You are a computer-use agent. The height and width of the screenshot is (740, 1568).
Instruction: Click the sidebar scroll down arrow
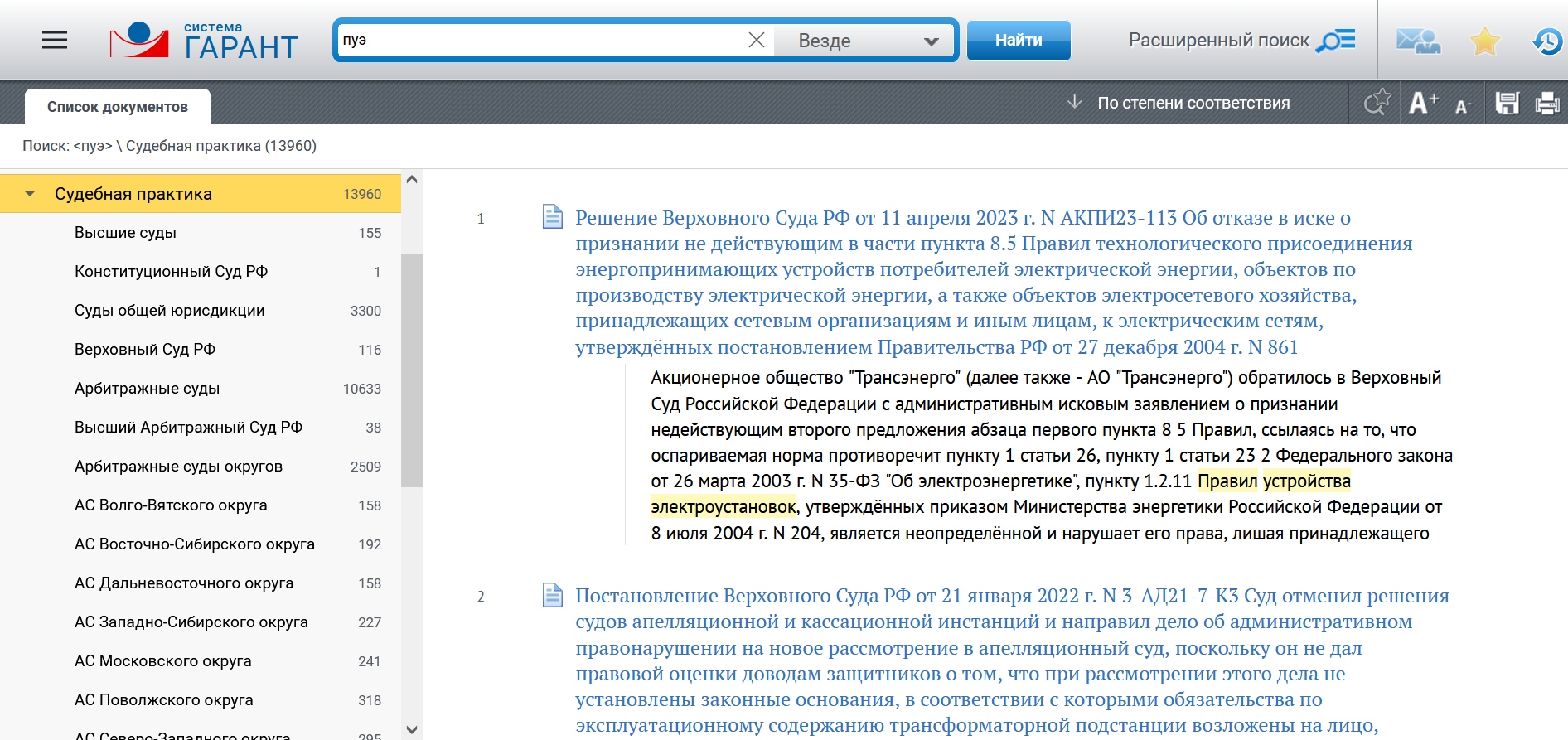[412, 730]
